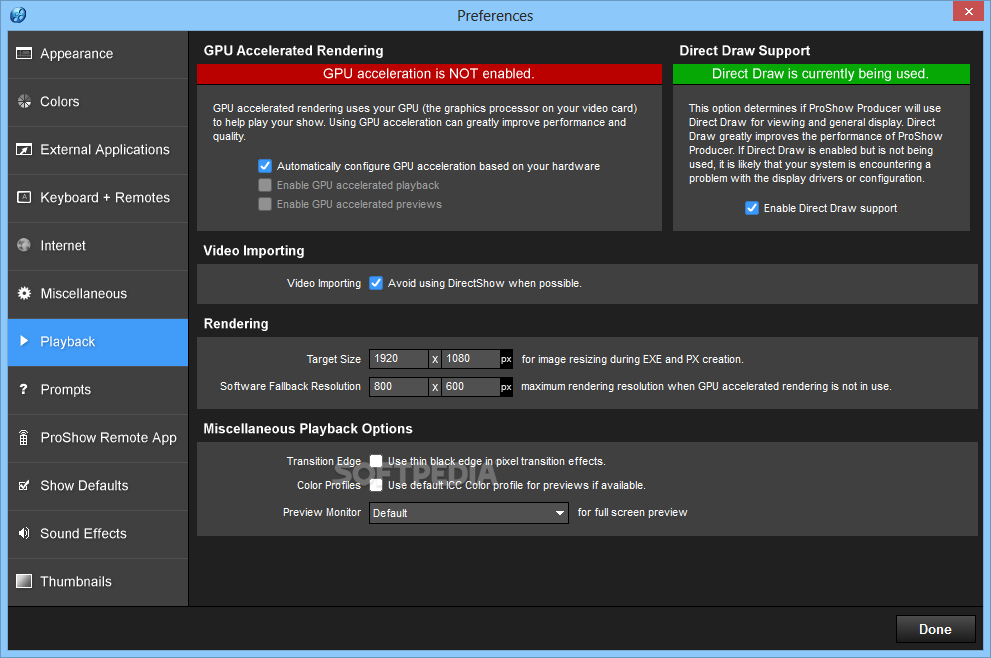
Task: Click the Keyboard + Remotes icon
Action: (x=24, y=197)
